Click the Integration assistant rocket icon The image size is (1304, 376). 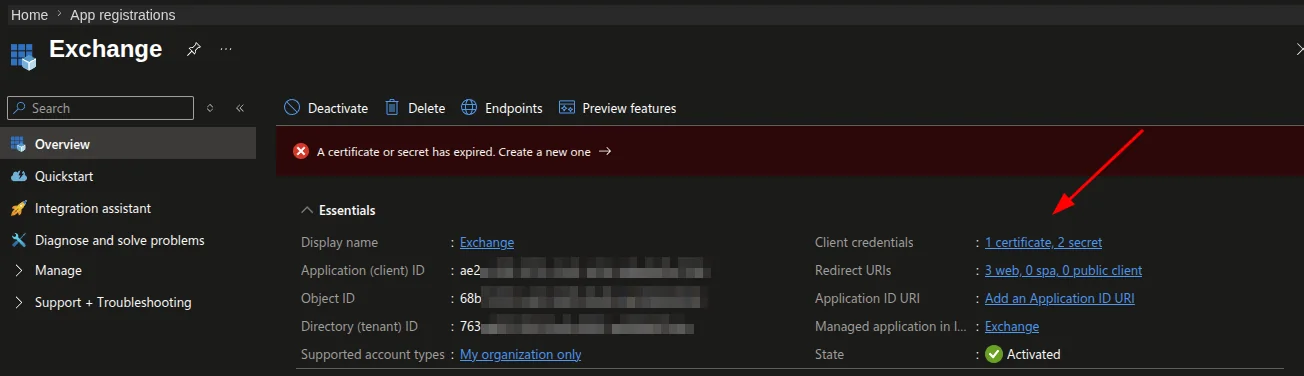(x=18, y=208)
